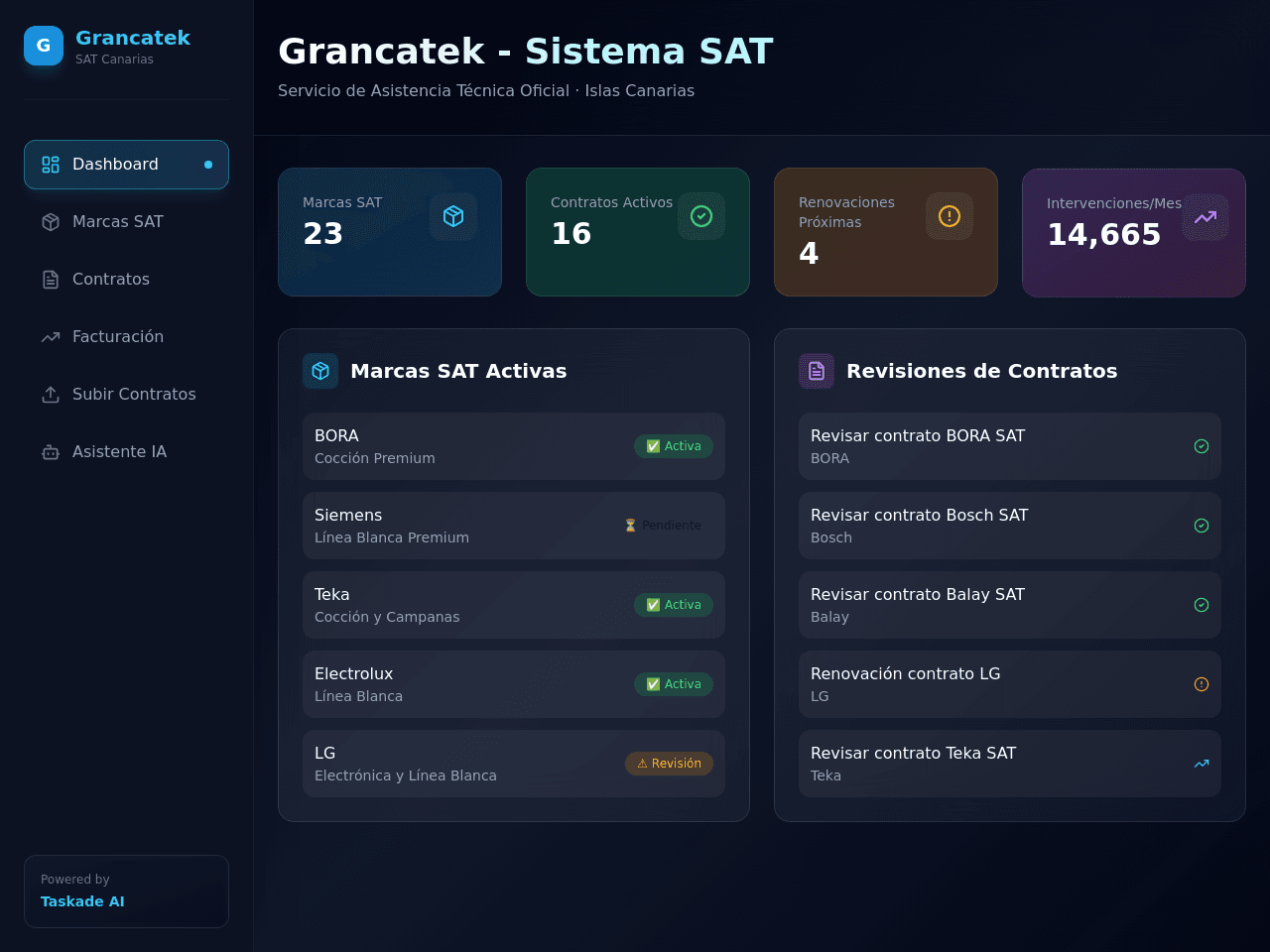Open the Dashboard menu item
The height and width of the screenshot is (952, 1270).
point(126,165)
